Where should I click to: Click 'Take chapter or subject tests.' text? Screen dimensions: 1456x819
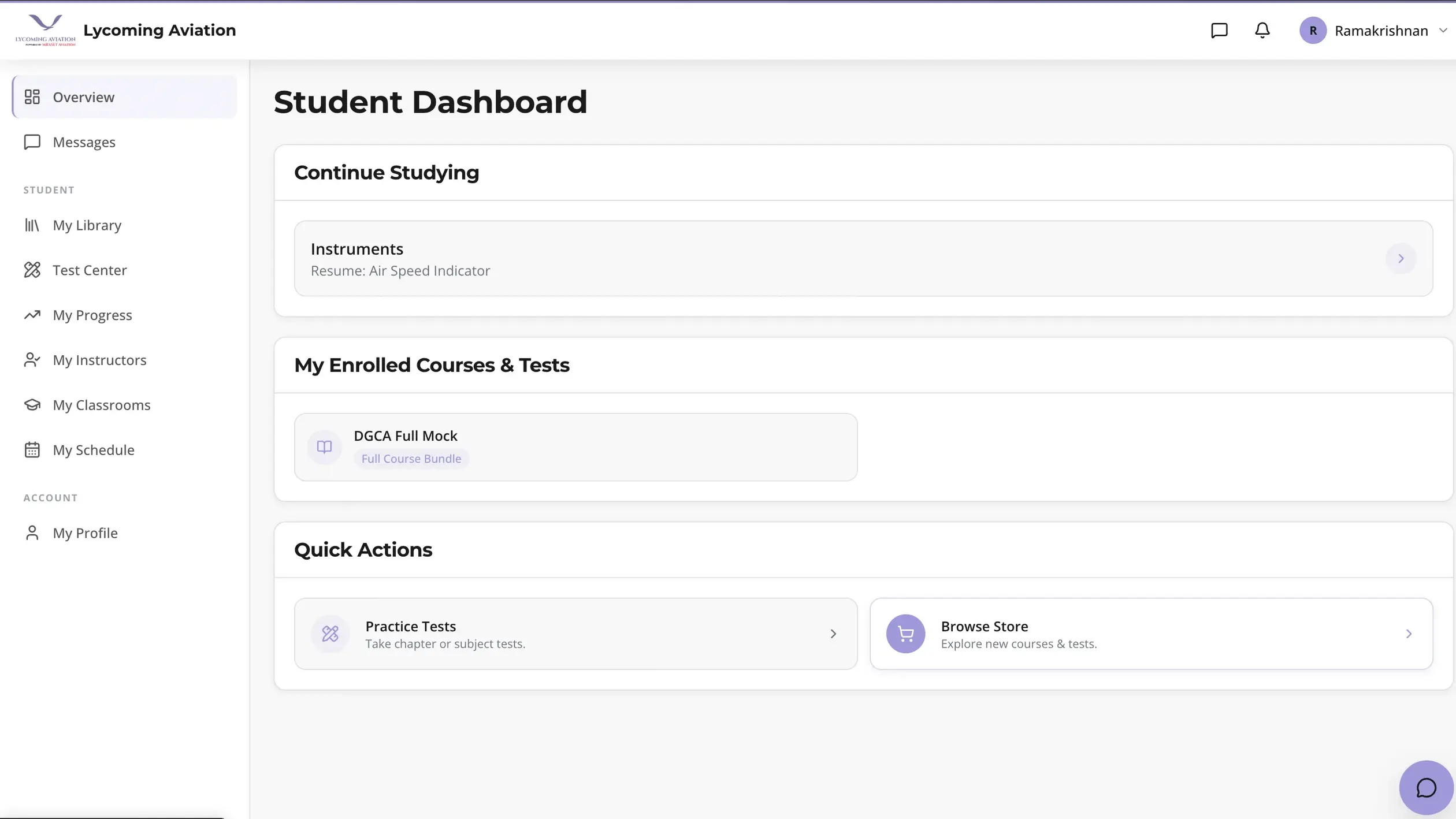[445, 643]
